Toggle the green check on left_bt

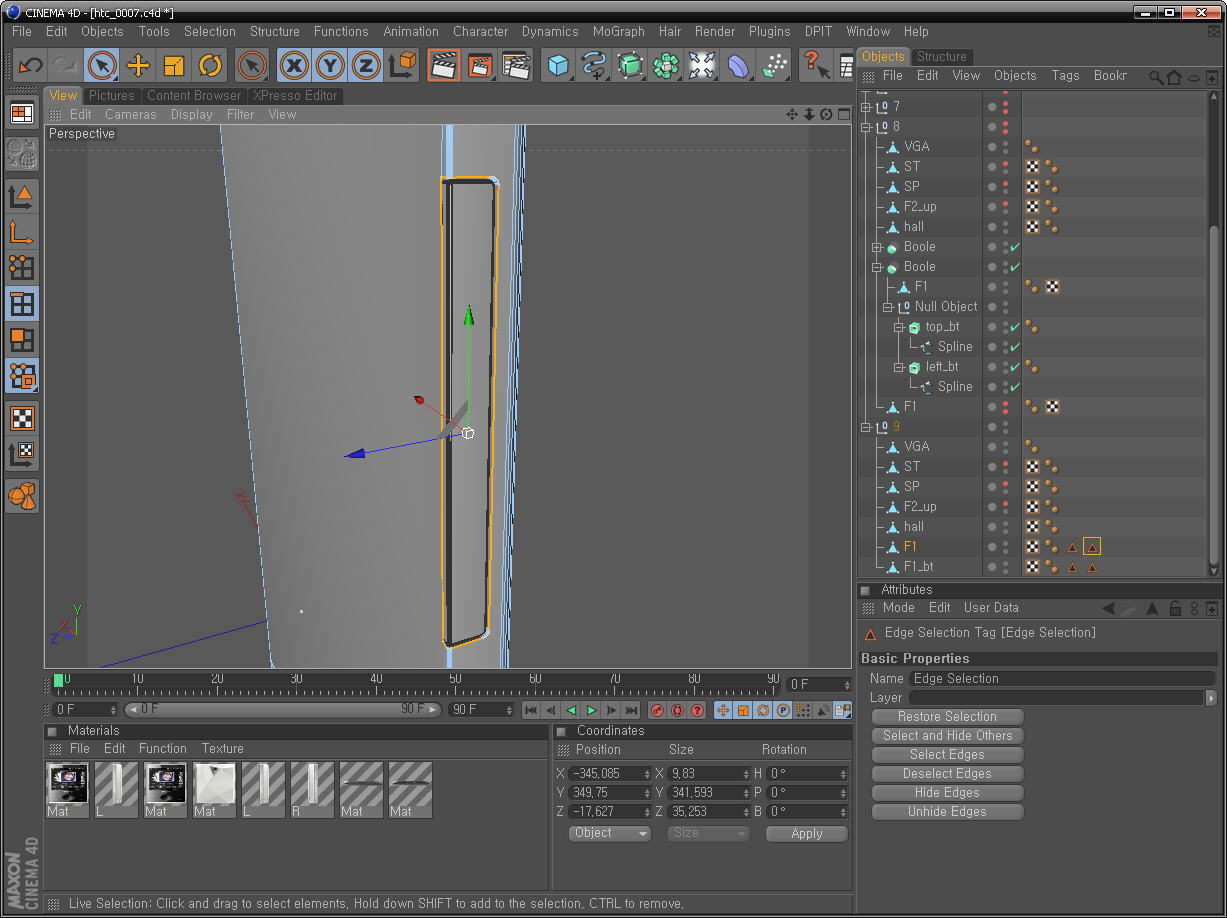(x=1015, y=367)
